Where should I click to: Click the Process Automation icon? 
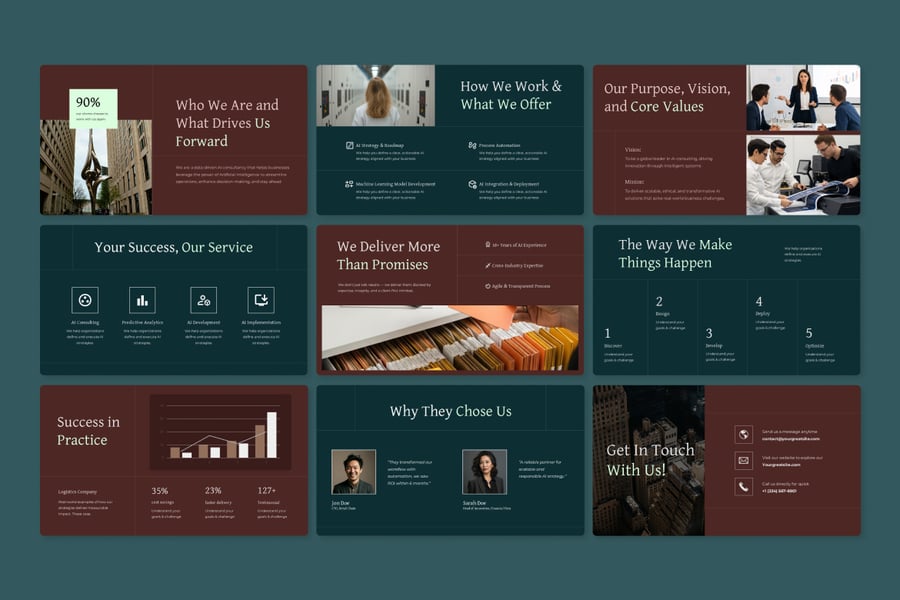click(472, 145)
